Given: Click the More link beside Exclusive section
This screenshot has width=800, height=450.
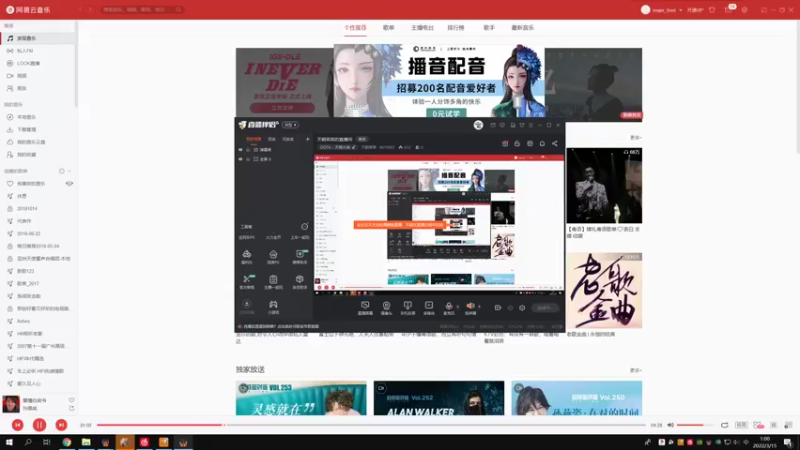Looking at the screenshot, I should coord(636,370).
